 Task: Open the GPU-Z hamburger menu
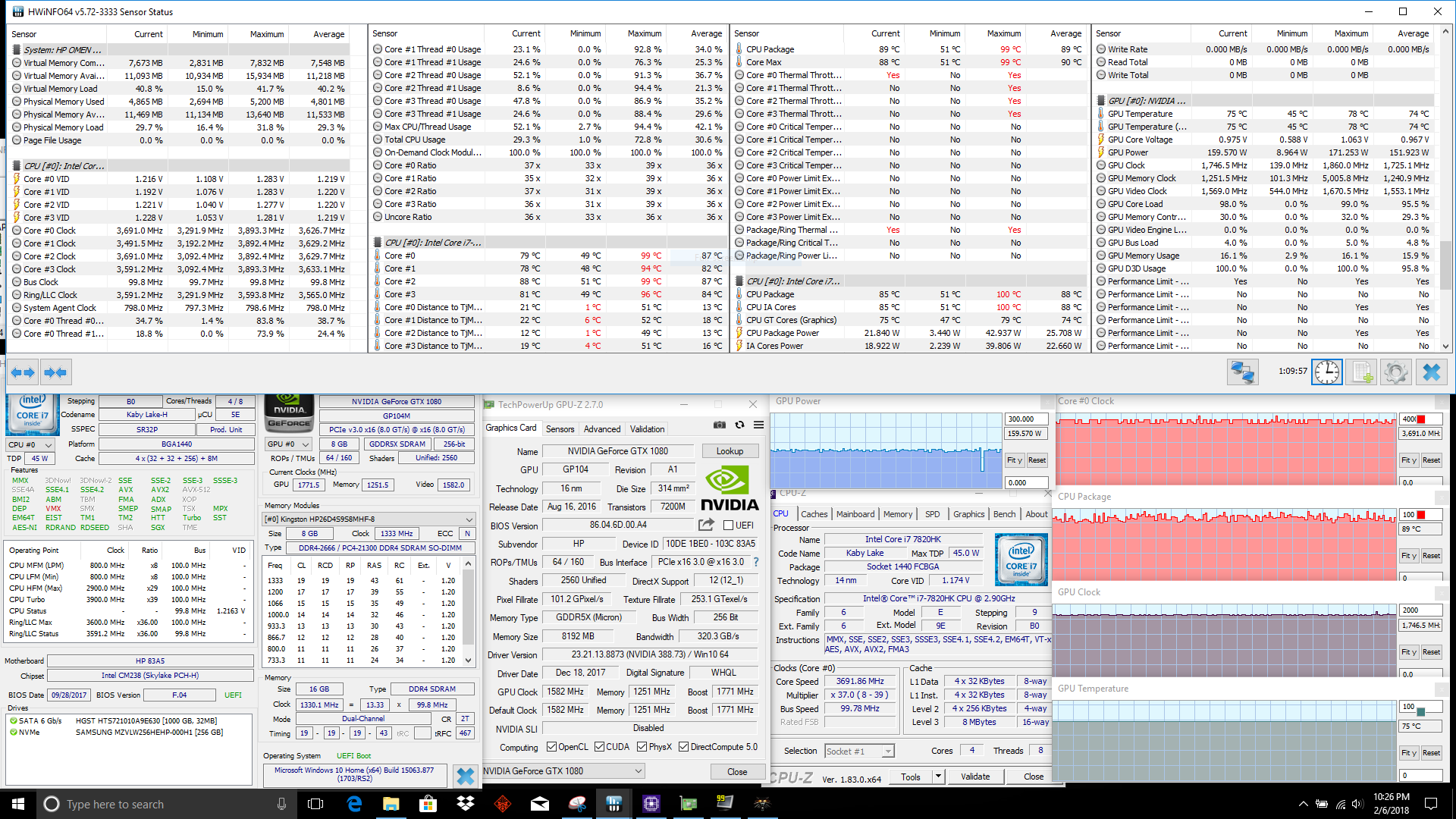pos(758,425)
